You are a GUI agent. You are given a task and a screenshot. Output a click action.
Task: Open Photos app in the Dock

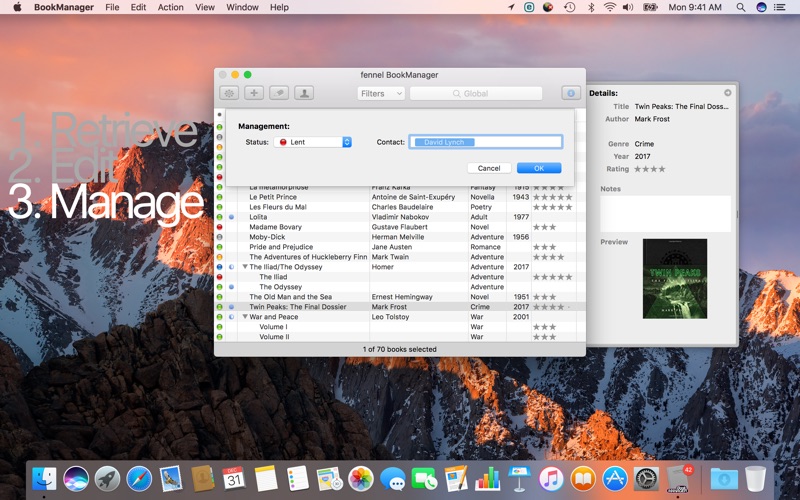pyautogui.click(x=361, y=479)
